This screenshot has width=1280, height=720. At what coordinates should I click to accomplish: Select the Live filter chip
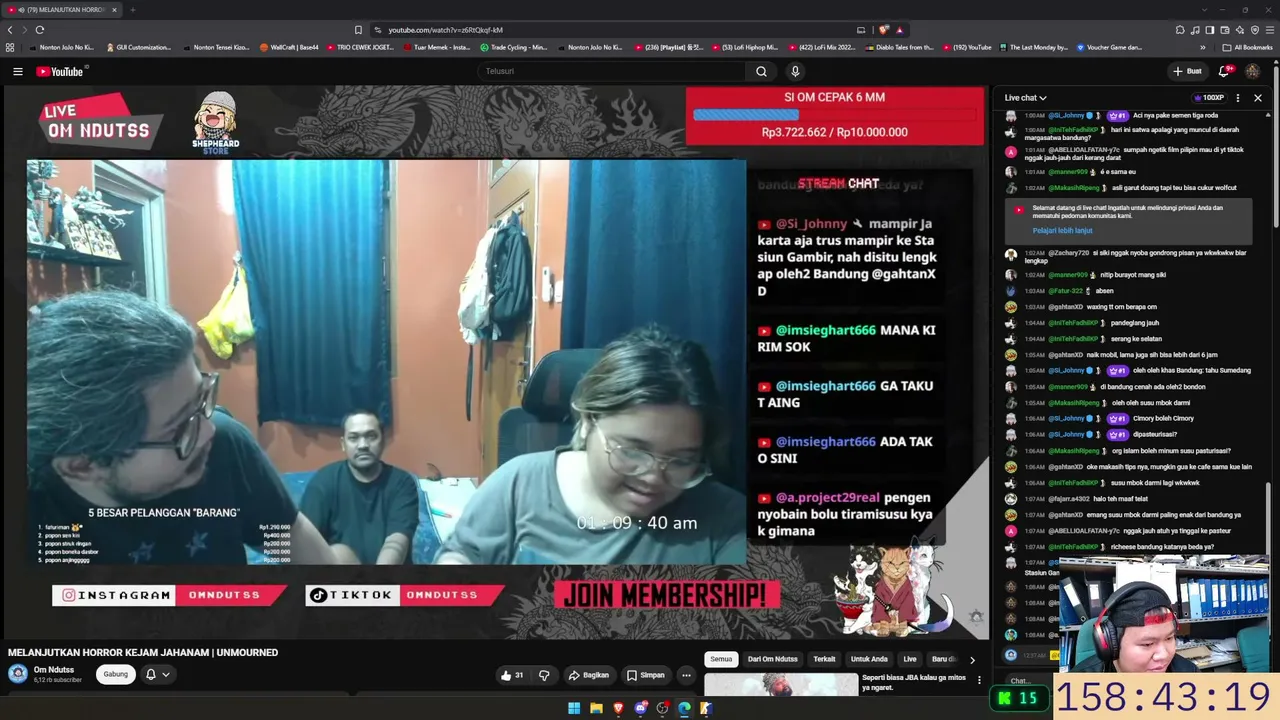[x=910, y=659]
